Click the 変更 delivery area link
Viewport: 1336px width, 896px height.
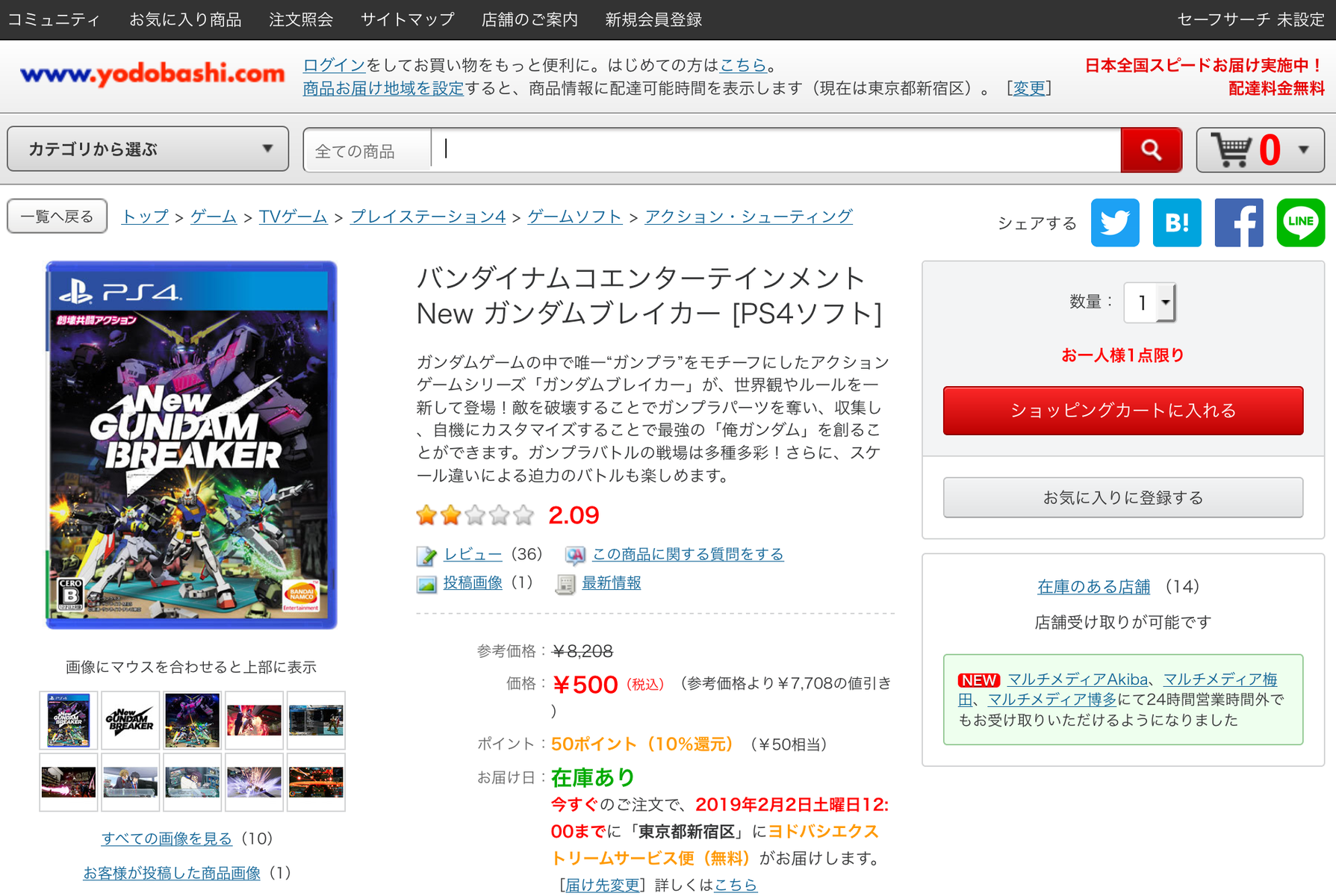1029,89
